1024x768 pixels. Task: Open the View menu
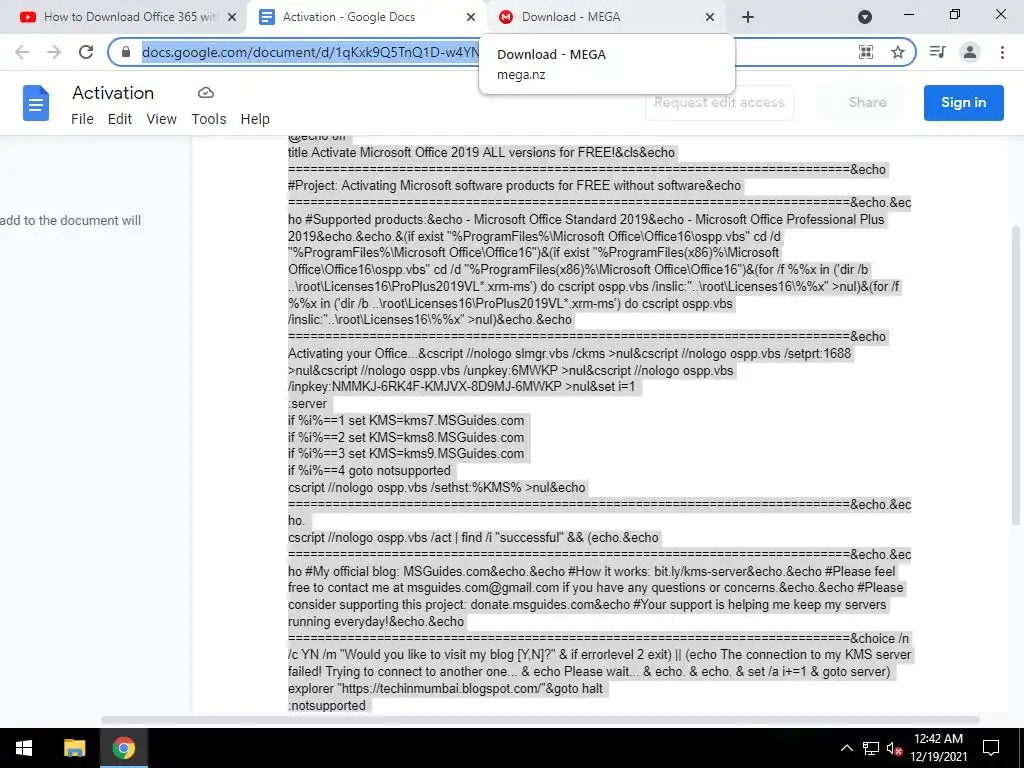161,119
